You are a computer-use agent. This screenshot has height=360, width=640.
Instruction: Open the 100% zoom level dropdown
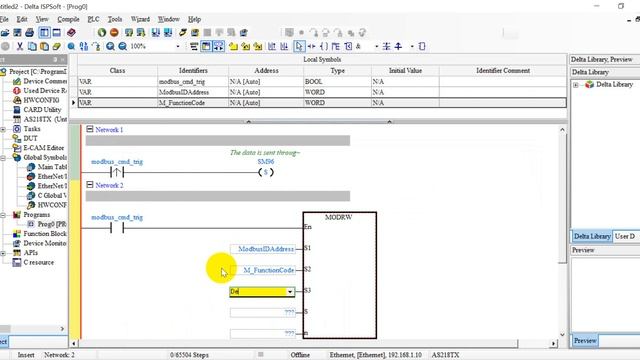tap(178, 47)
